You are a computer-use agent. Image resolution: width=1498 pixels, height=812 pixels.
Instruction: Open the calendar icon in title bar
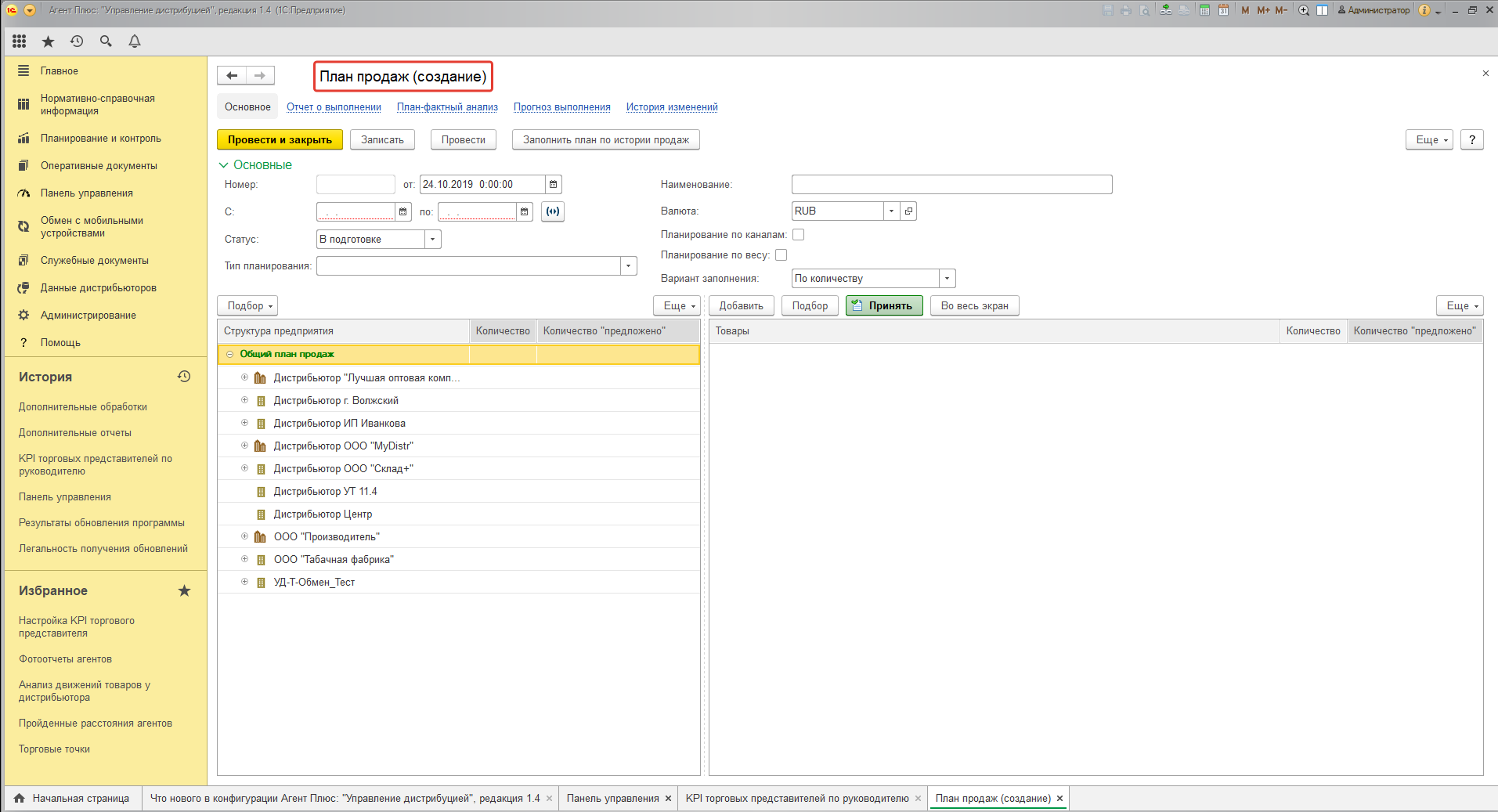[1223, 10]
